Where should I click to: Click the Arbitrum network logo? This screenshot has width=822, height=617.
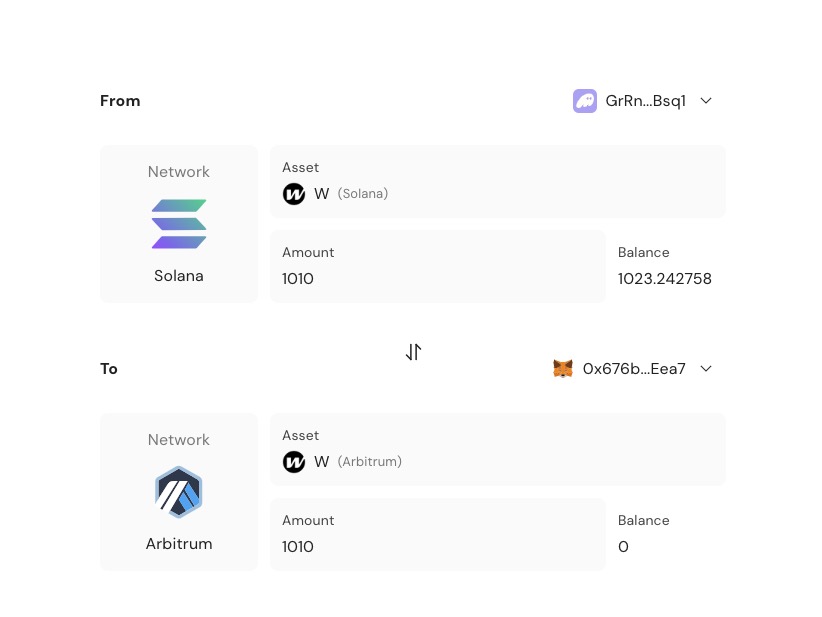pyautogui.click(x=179, y=492)
